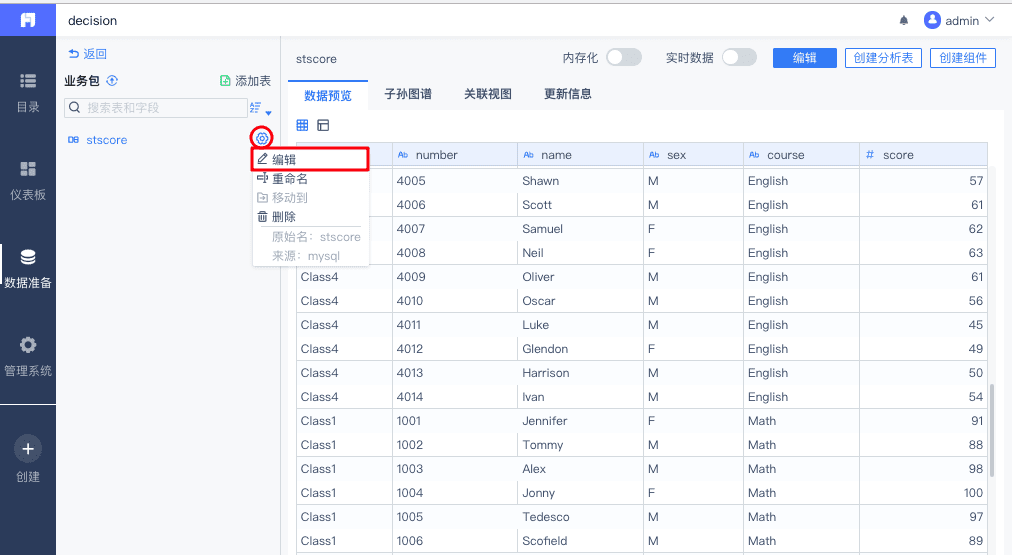This screenshot has height=555, width=1012.
Task: Click the 返回 back link
Action: click(x=88, y=54)
